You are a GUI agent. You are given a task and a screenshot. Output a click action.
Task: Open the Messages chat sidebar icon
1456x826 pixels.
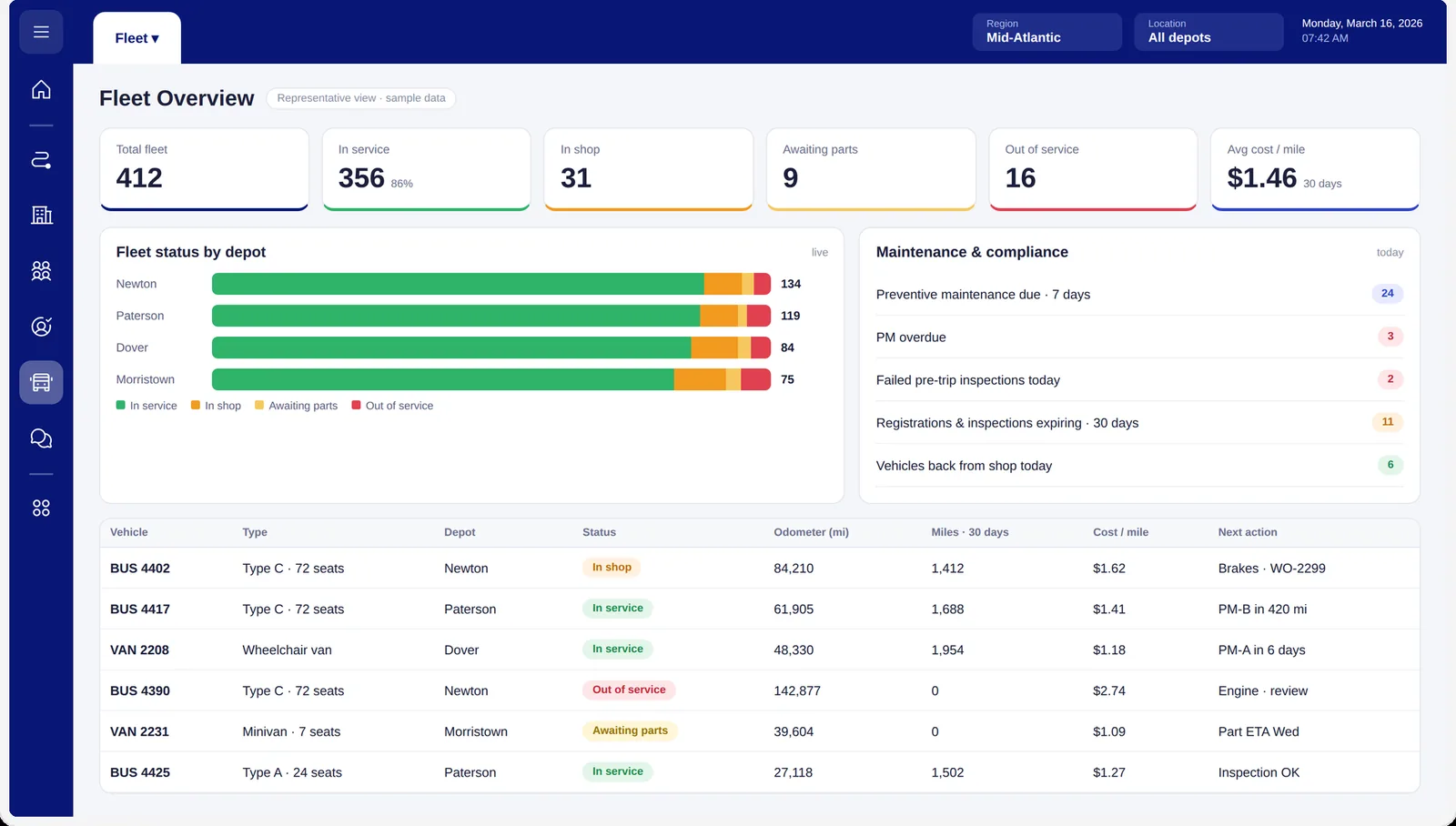[41, 438]
